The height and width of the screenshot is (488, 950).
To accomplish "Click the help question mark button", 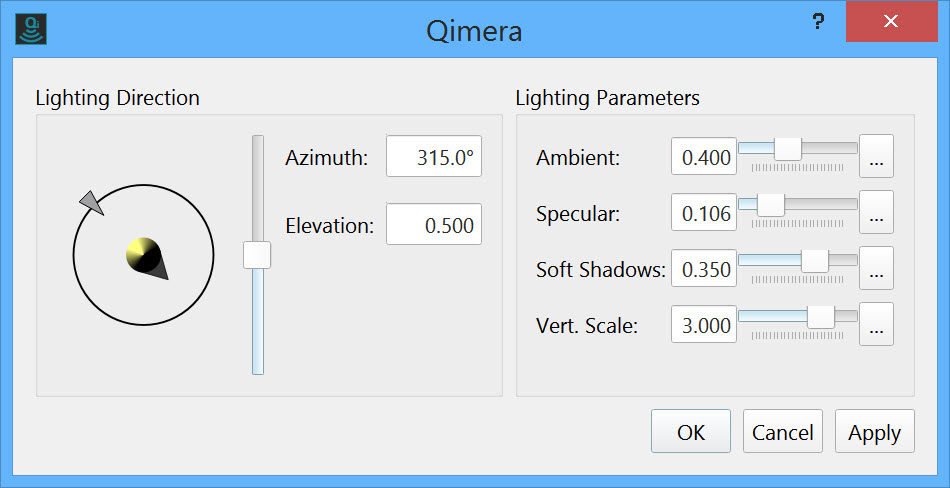I will tap(817, 21).
